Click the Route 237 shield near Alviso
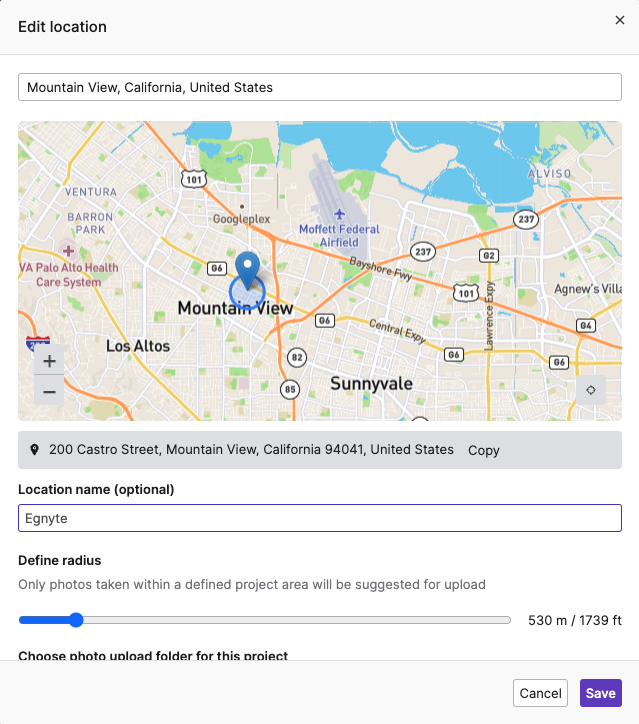Viewport: 639px width, 724px height. (x=526, y=219)
